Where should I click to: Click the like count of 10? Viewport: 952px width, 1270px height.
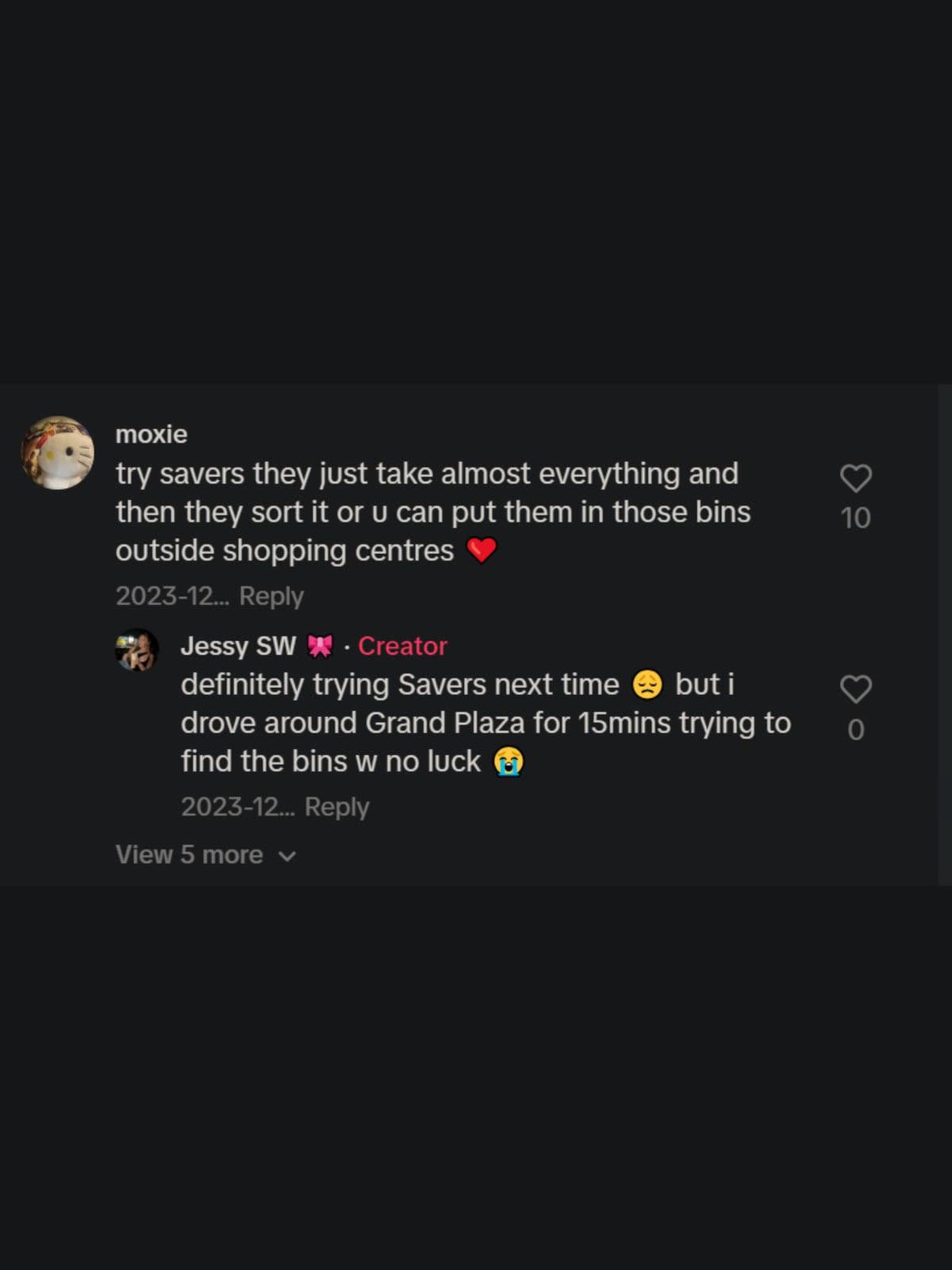tap(855, 518)
